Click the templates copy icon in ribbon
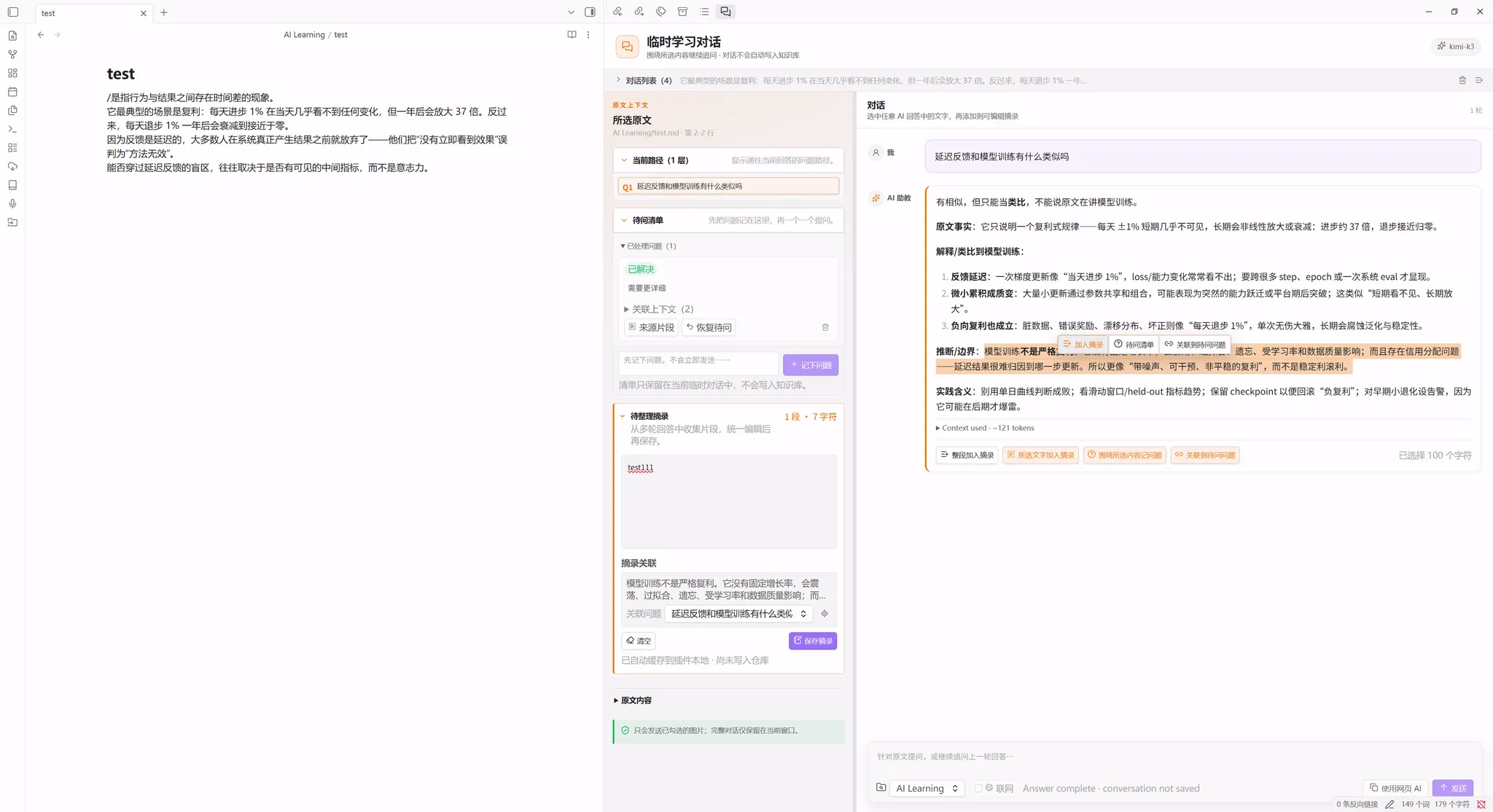1493x812 pixels. click(12, 111)
